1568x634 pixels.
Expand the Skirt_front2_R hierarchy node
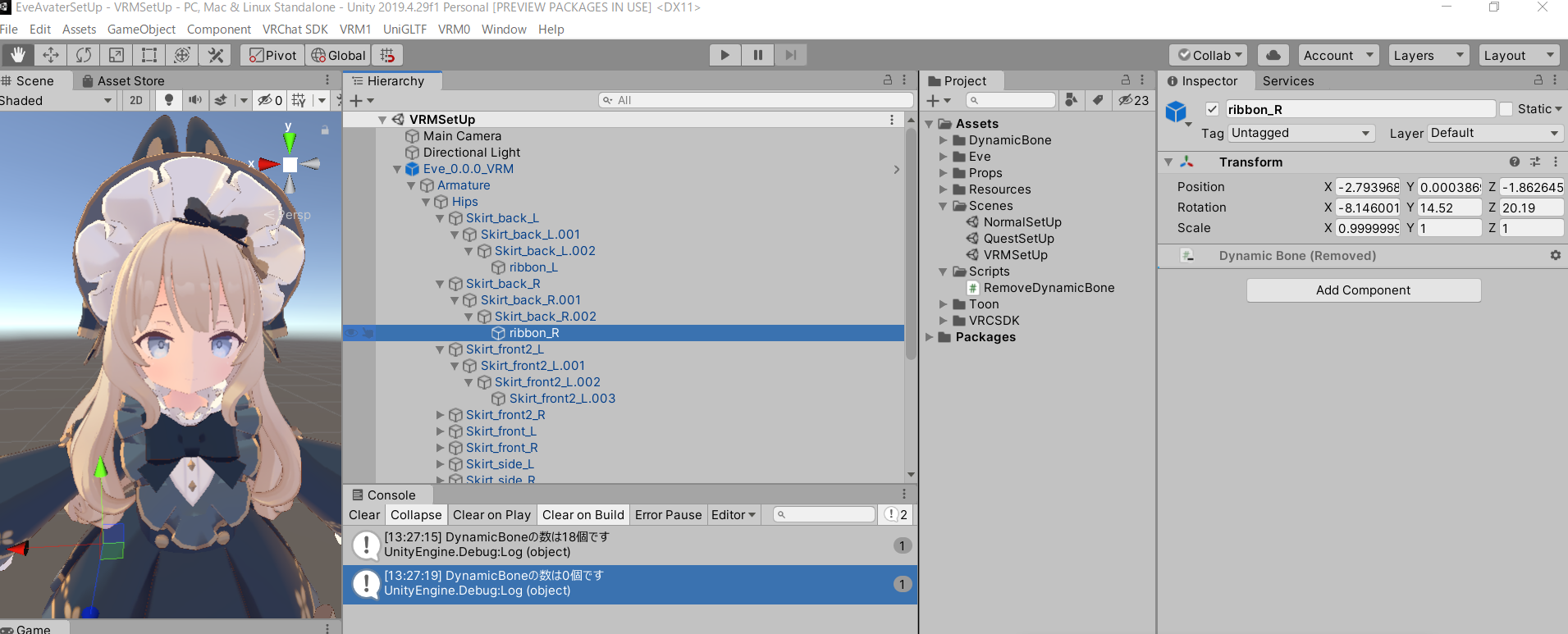point(440,415)
